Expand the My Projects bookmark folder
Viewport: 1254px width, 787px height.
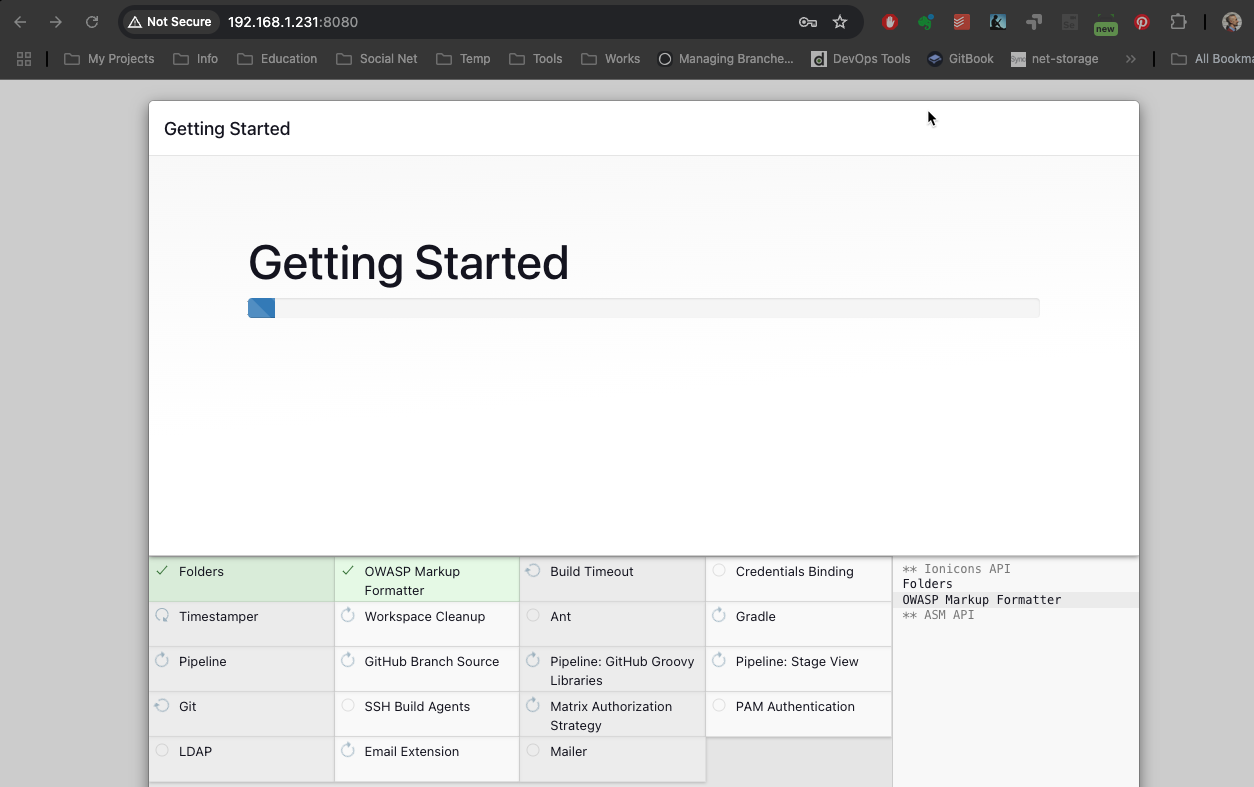click(109, 59)
